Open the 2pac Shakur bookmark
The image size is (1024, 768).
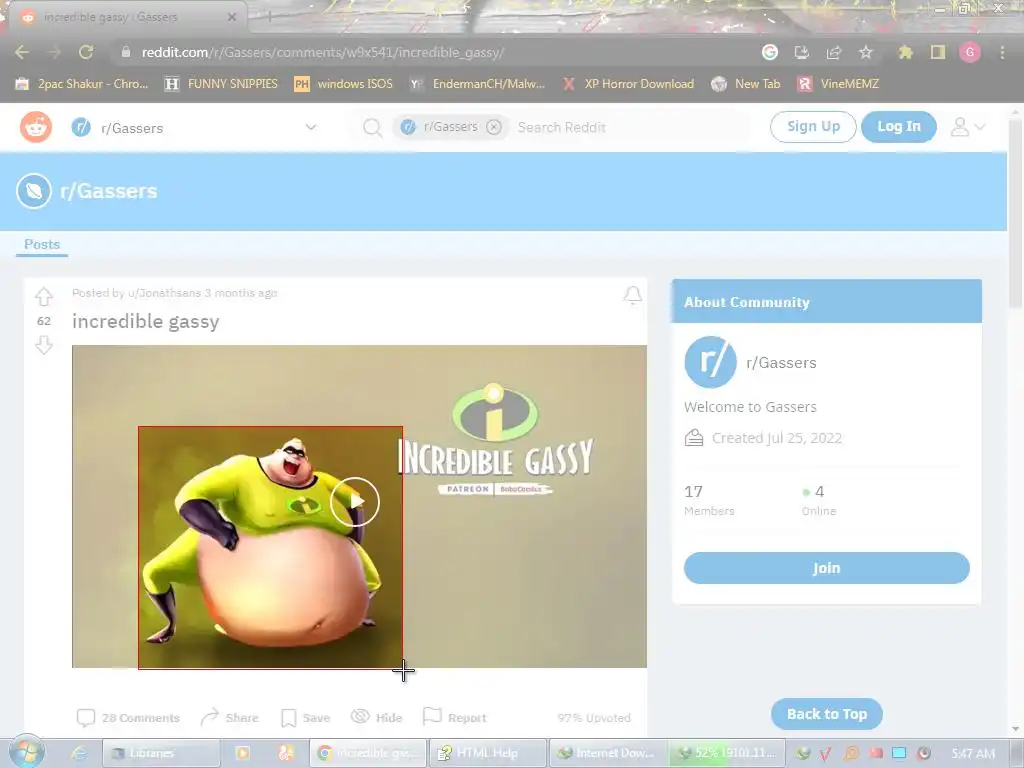82,84
